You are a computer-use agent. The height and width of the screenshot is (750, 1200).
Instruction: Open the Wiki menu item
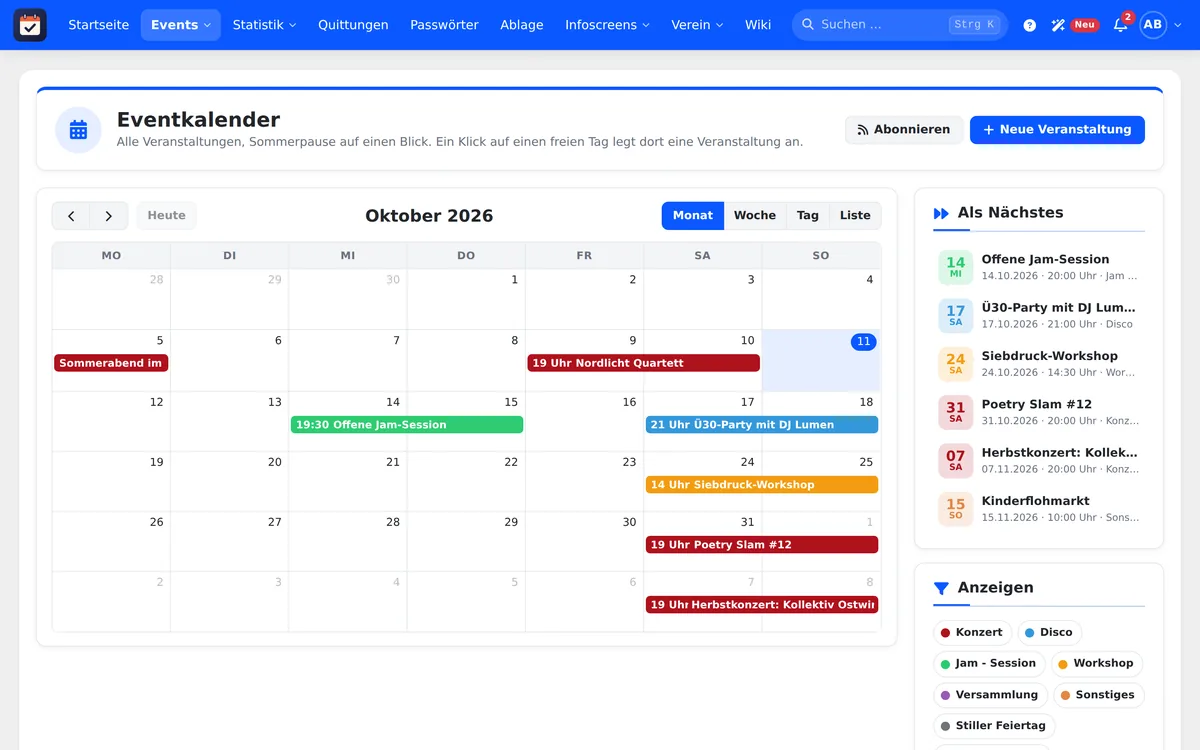point(758,25)
